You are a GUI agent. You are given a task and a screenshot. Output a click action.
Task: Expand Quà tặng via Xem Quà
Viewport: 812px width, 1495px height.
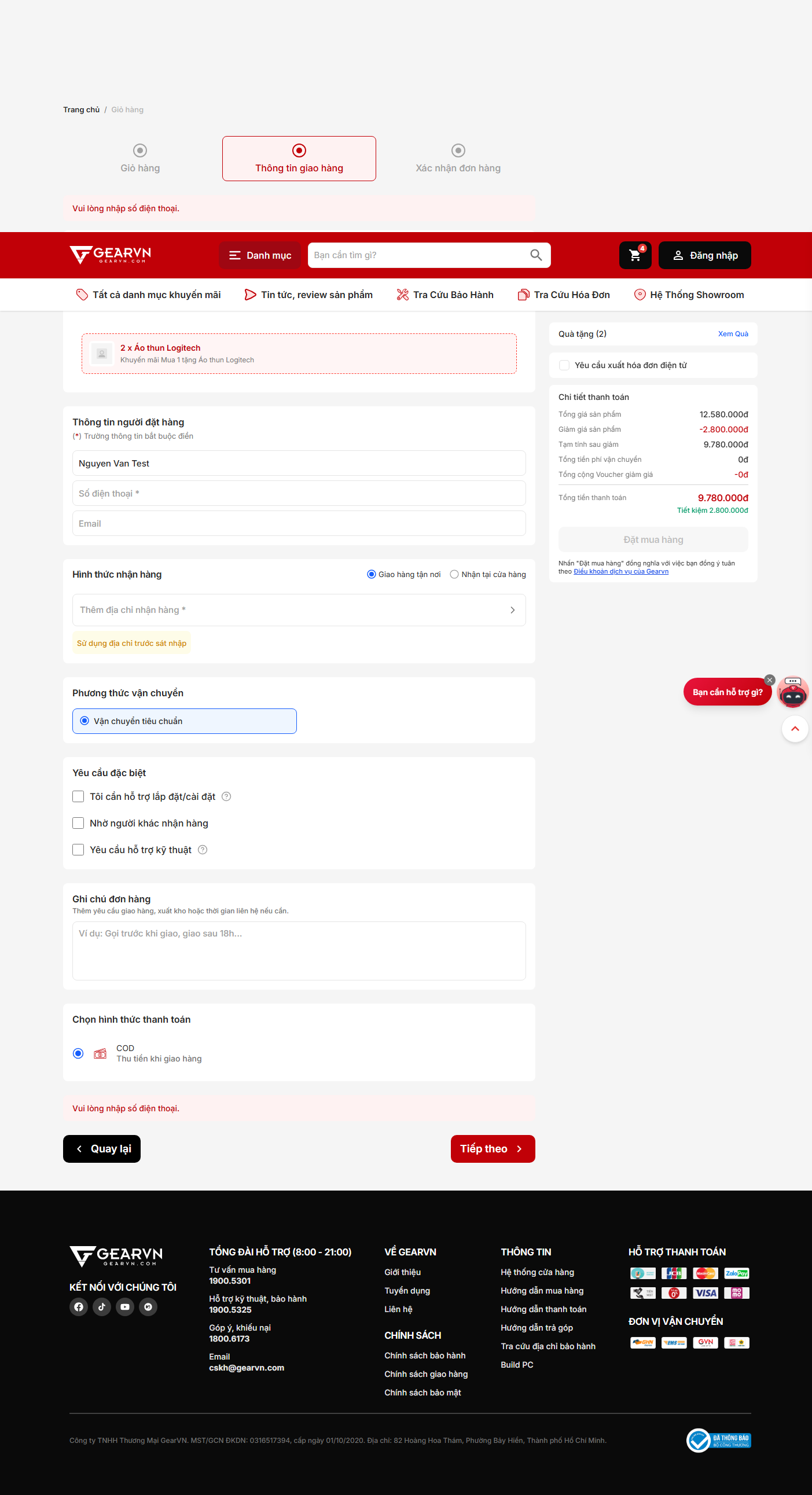point(733,334)
